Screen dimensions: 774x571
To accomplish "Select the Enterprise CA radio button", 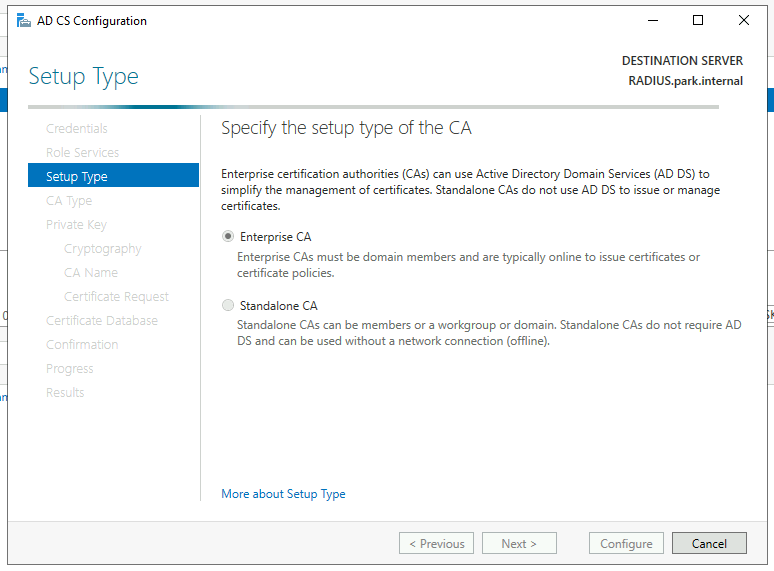I will click(x=228, y=236).
